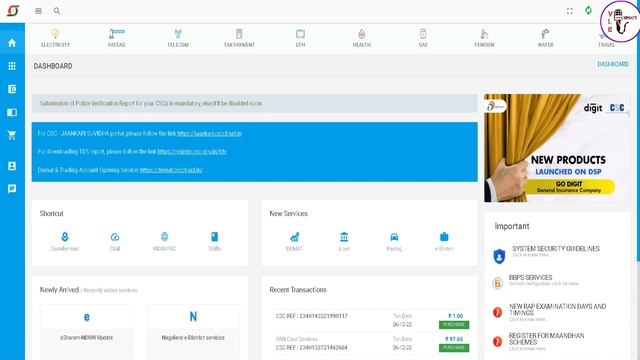640x360 pixels.
Task: Open the Home icon in the sidebar
Action: 12,43
